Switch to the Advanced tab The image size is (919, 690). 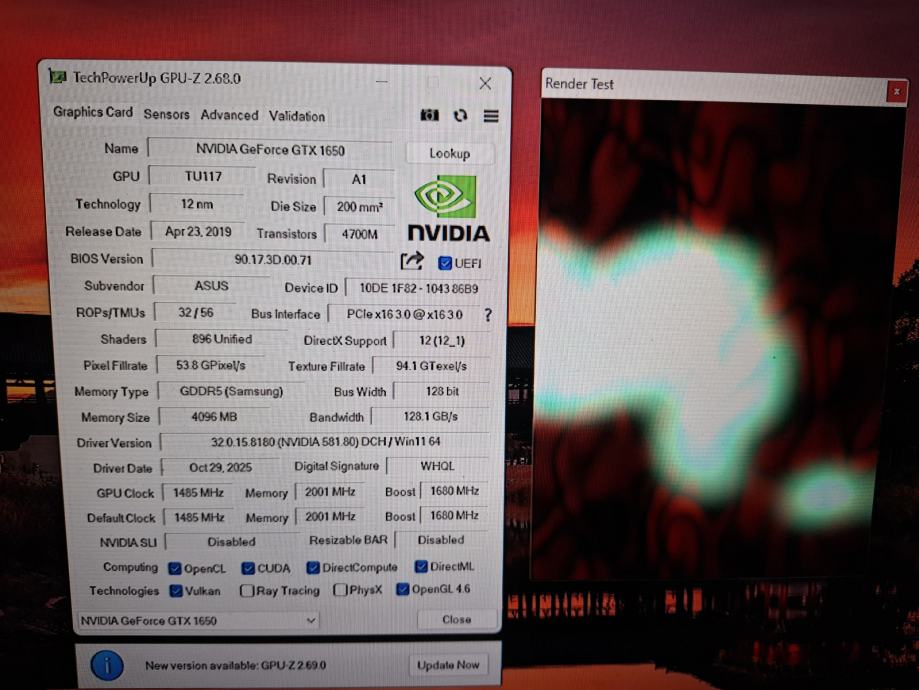pyautogui.click(x=229, y=115)
